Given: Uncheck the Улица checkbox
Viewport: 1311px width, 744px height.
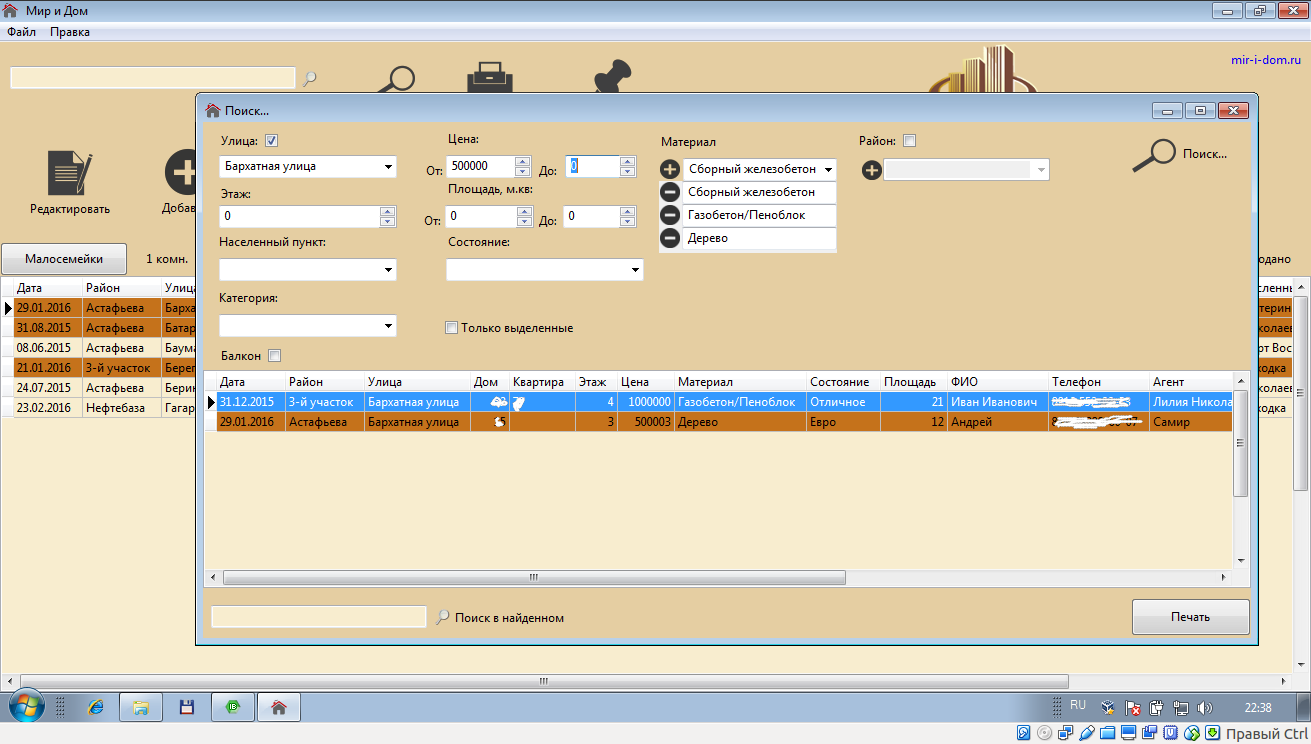Looking at the screenshot, I should pos(271,141).
